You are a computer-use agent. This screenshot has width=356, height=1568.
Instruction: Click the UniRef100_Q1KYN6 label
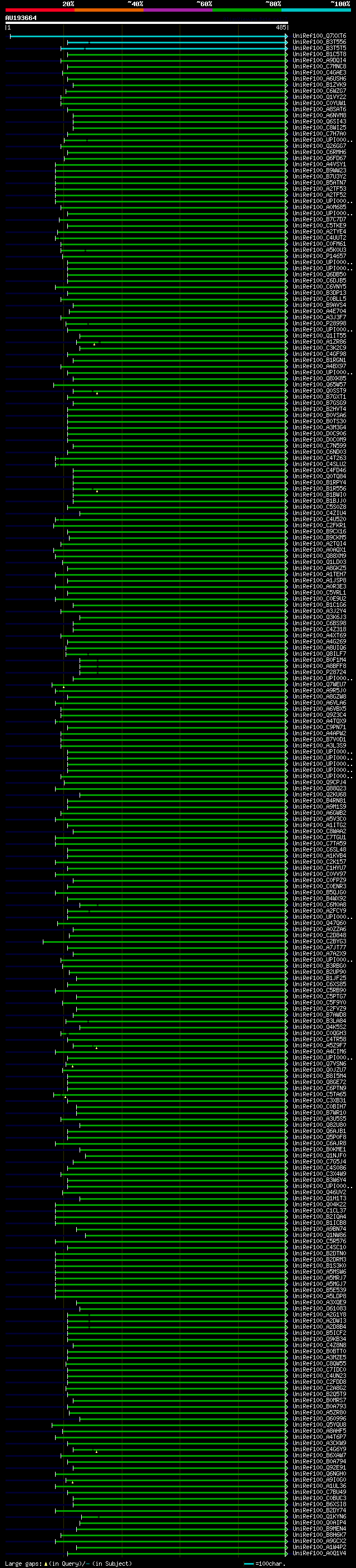(x=319, y=1516)
